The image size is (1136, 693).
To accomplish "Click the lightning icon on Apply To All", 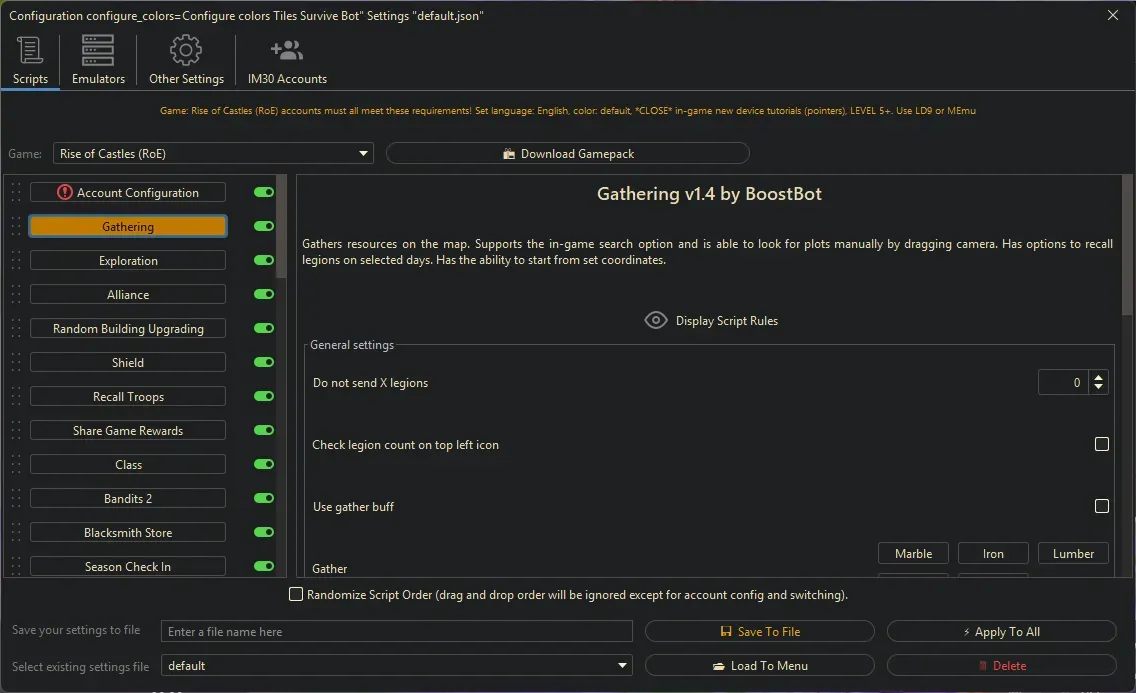I will click(966, 632).
